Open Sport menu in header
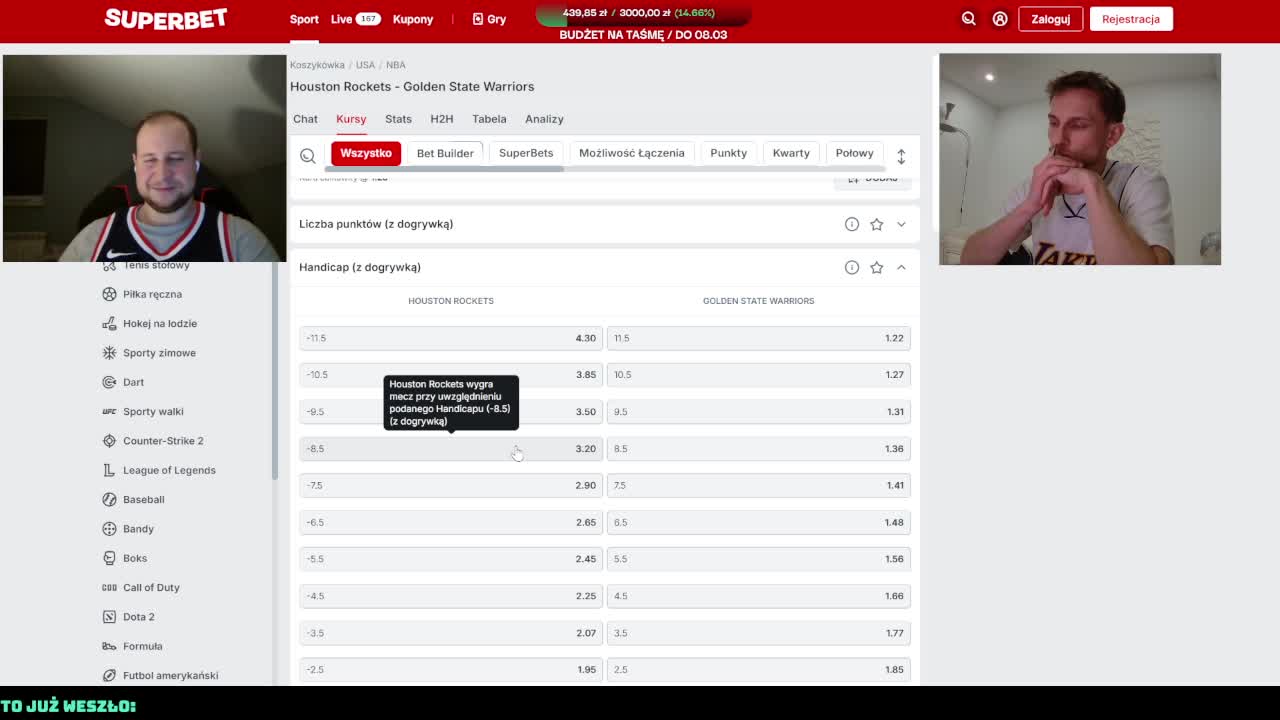Image resolution: width=1280 pixels, height=720 pixels. (x=304, y=19)
